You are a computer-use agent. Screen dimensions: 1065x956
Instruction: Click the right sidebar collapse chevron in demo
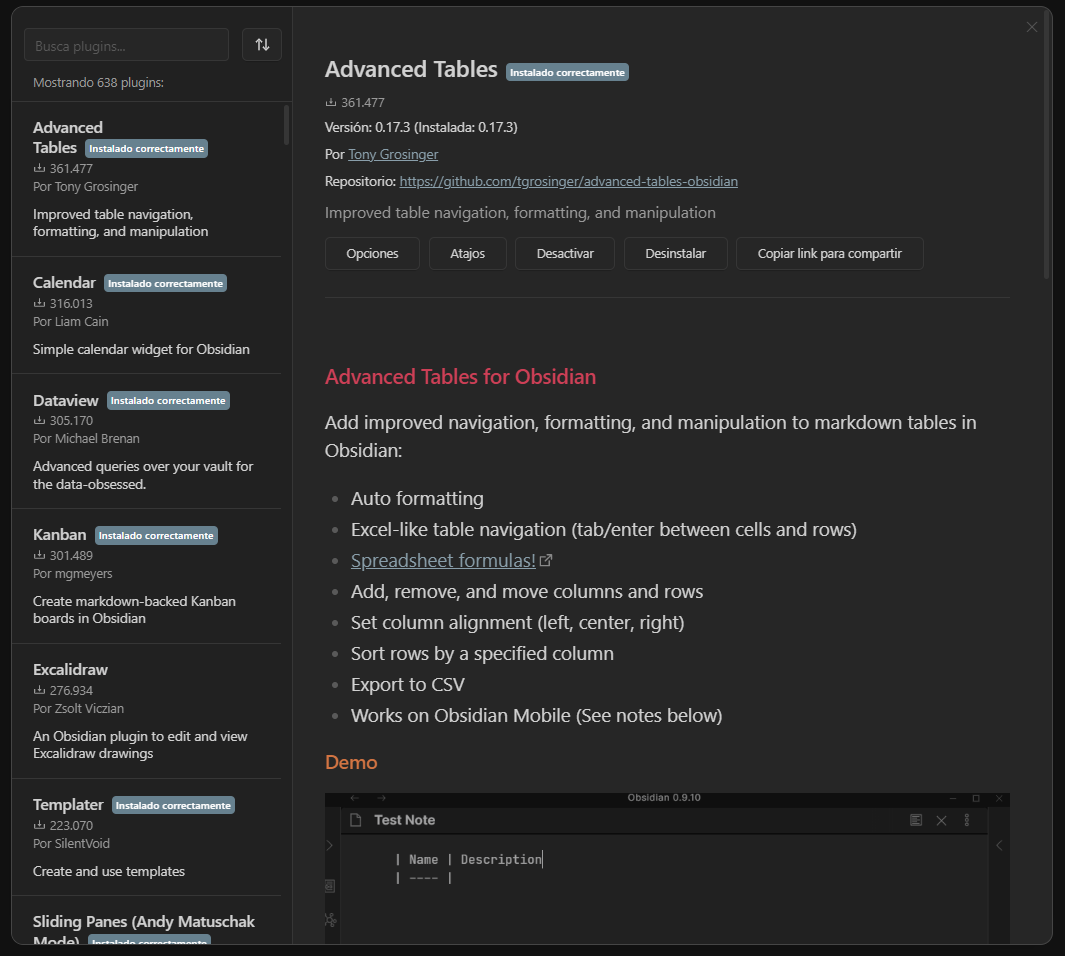[x=999, y=845]
